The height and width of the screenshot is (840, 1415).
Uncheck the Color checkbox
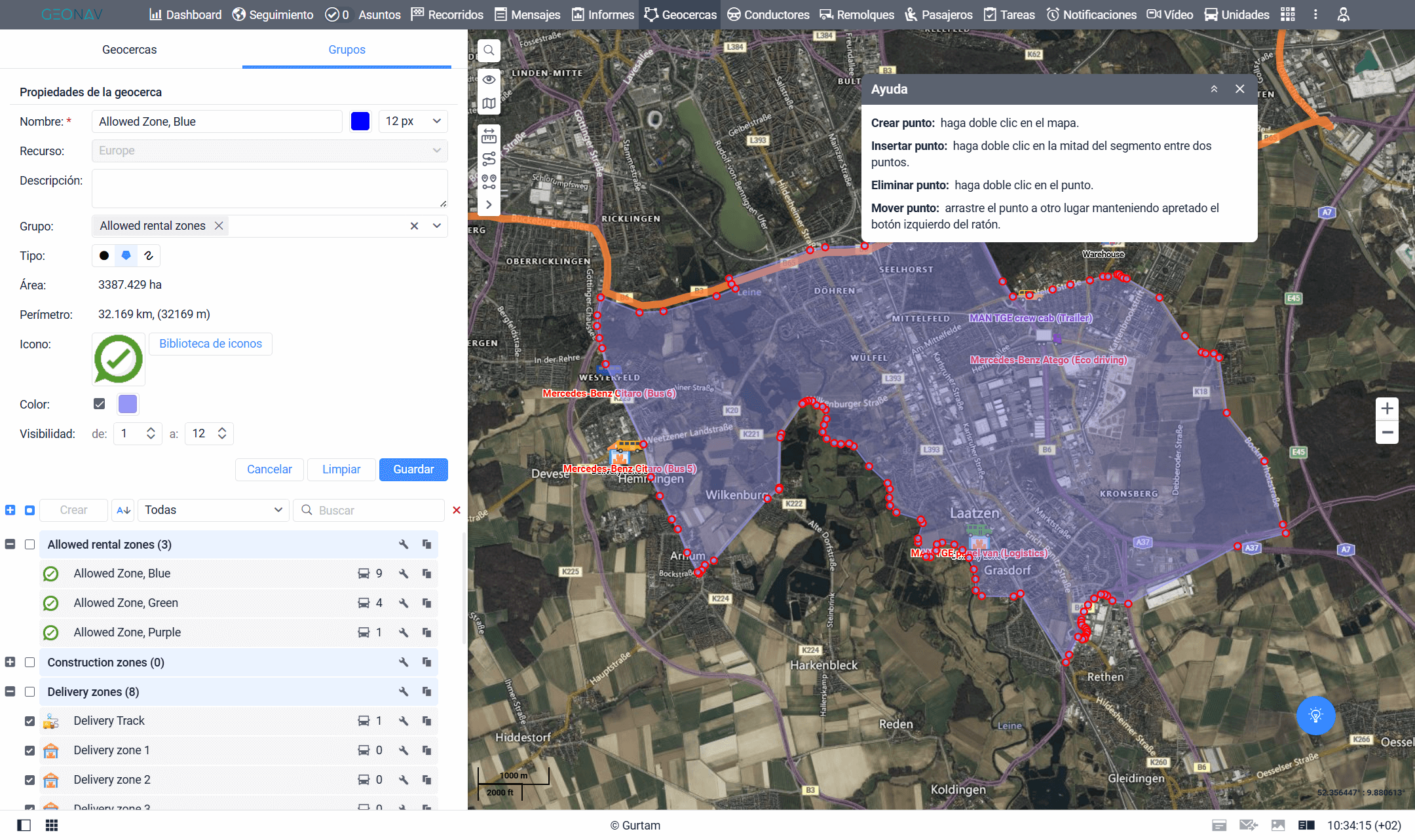[100, 404]
